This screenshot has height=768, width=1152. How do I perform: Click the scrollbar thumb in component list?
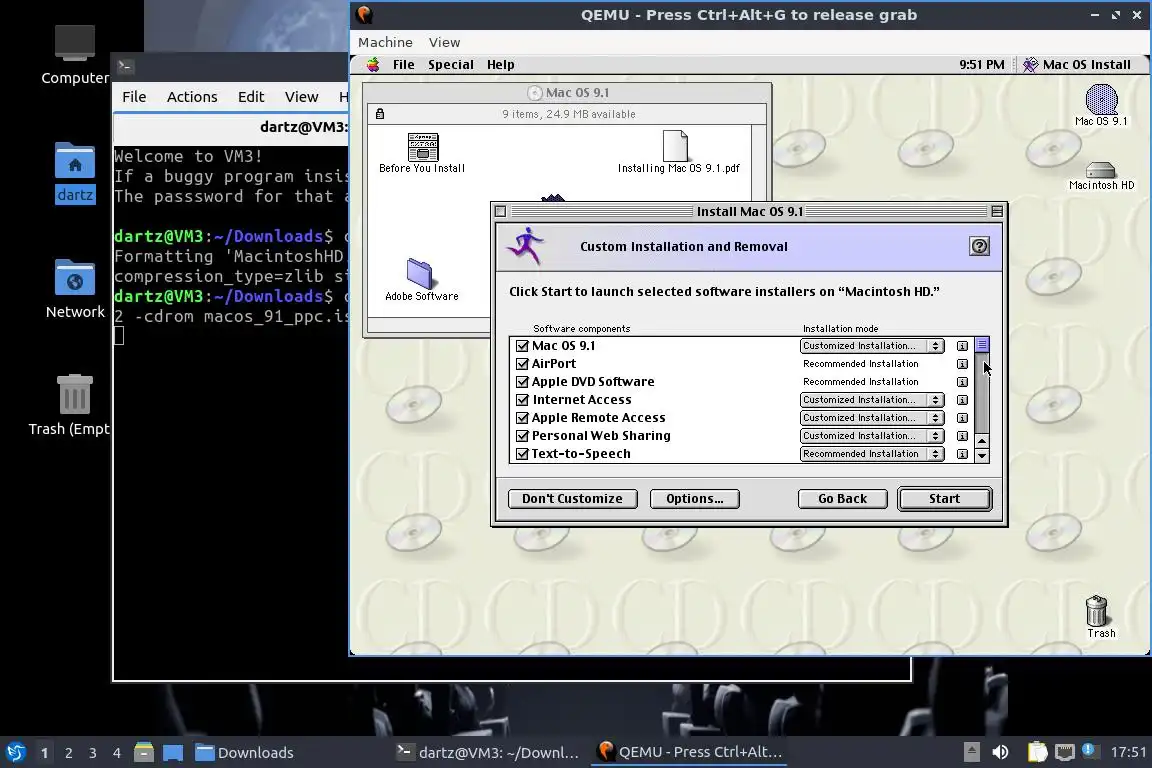click(x=982, y=345)
